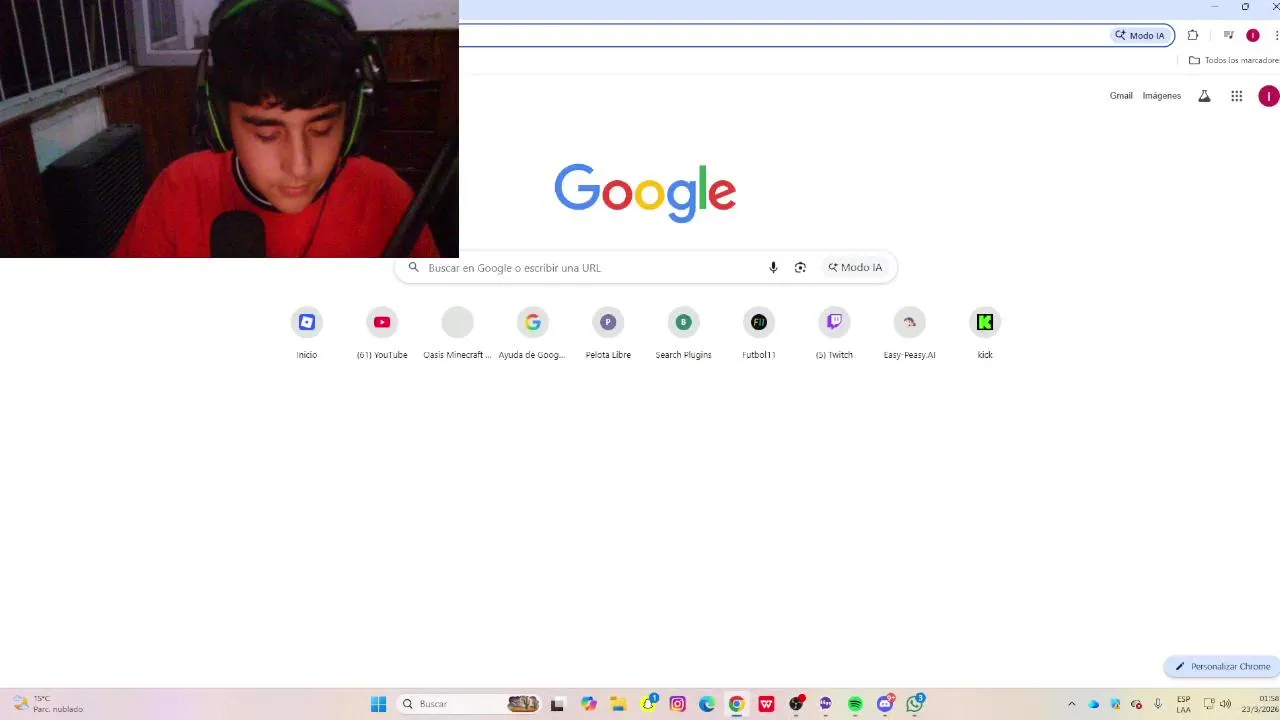This screenshot has width=1280, height=720.
Task: Open WhatsApp from the taskbar
Action: pos(914,704)
